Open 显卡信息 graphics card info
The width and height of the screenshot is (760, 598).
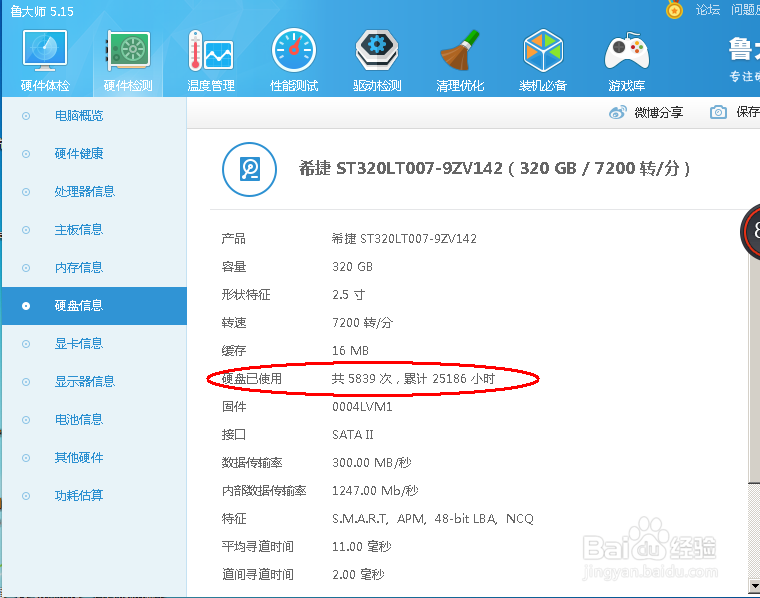[x=79, y=344]
